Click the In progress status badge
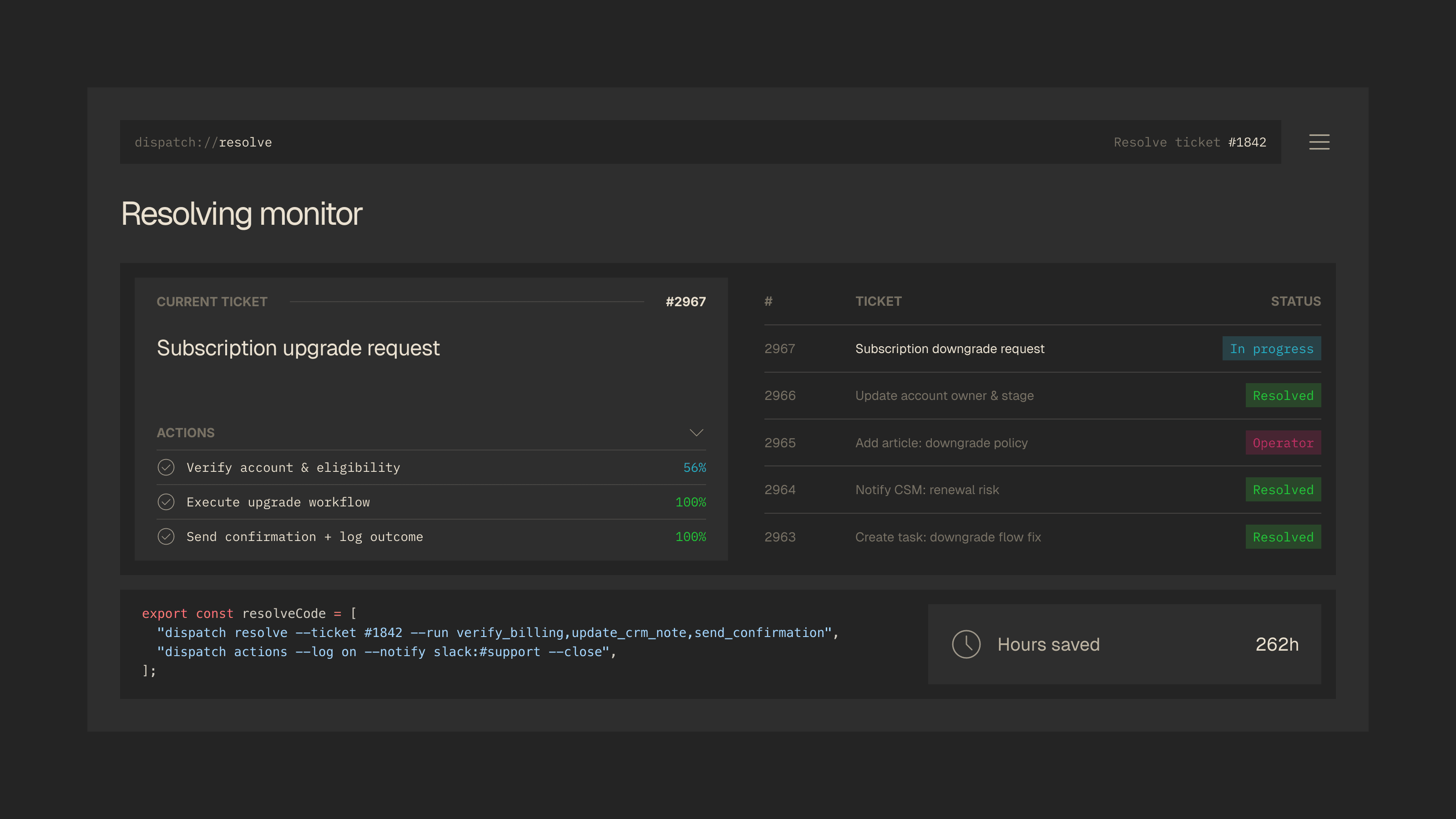 tap(1271, 349)
